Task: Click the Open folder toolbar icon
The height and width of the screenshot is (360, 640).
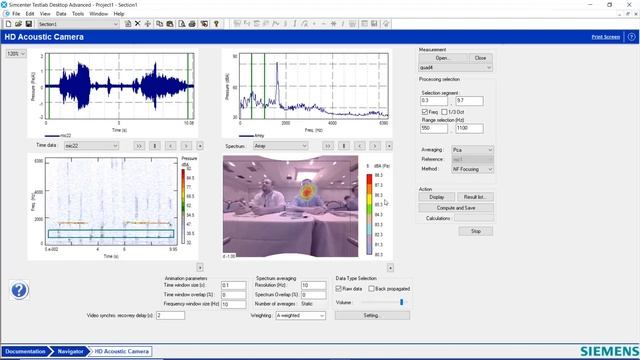Action: pos(18,24)
